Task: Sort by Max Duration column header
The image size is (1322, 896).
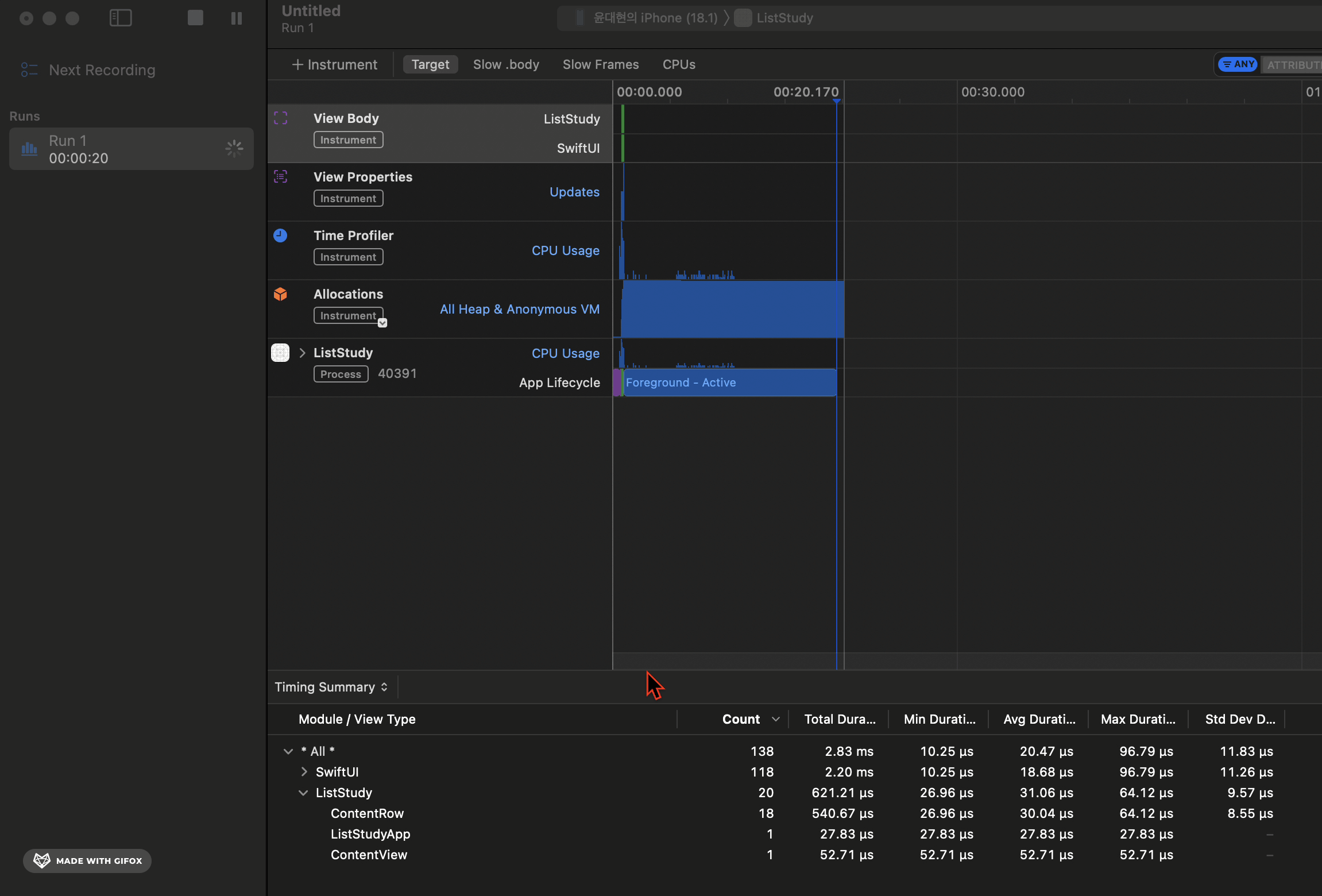Action: click(1138, 719)
